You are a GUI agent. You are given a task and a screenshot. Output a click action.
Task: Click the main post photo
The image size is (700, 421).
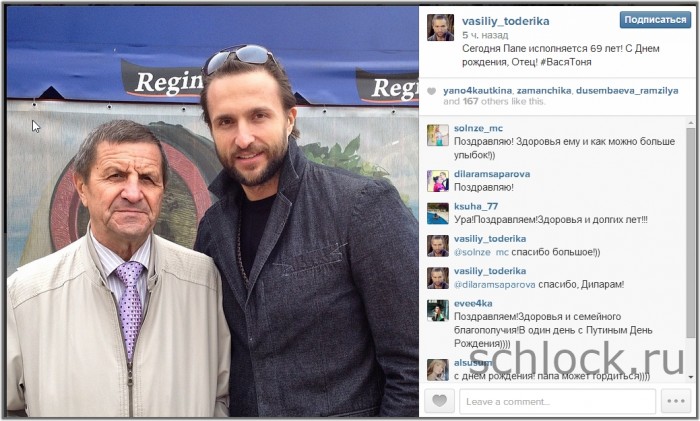(x=212, y=212)
